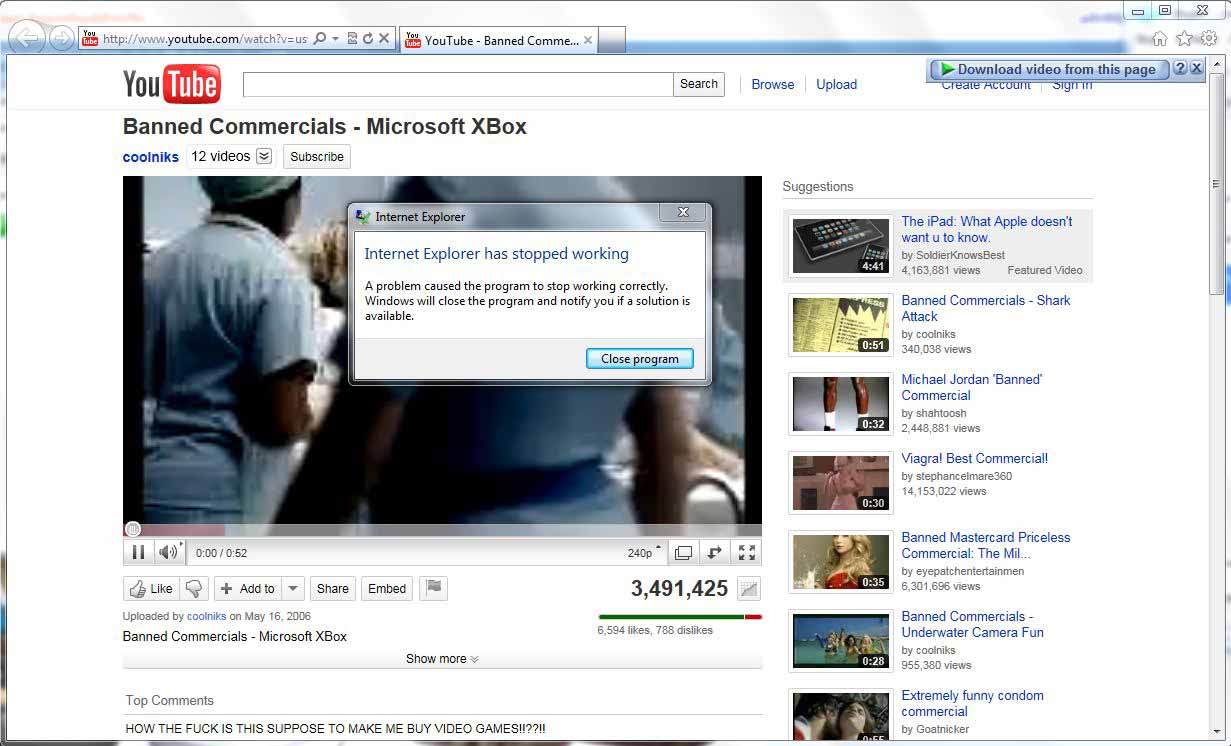Subscribe to the coolniks channel
The height and width of the screenshot is (746, 1231).
(x=317, y=157)
